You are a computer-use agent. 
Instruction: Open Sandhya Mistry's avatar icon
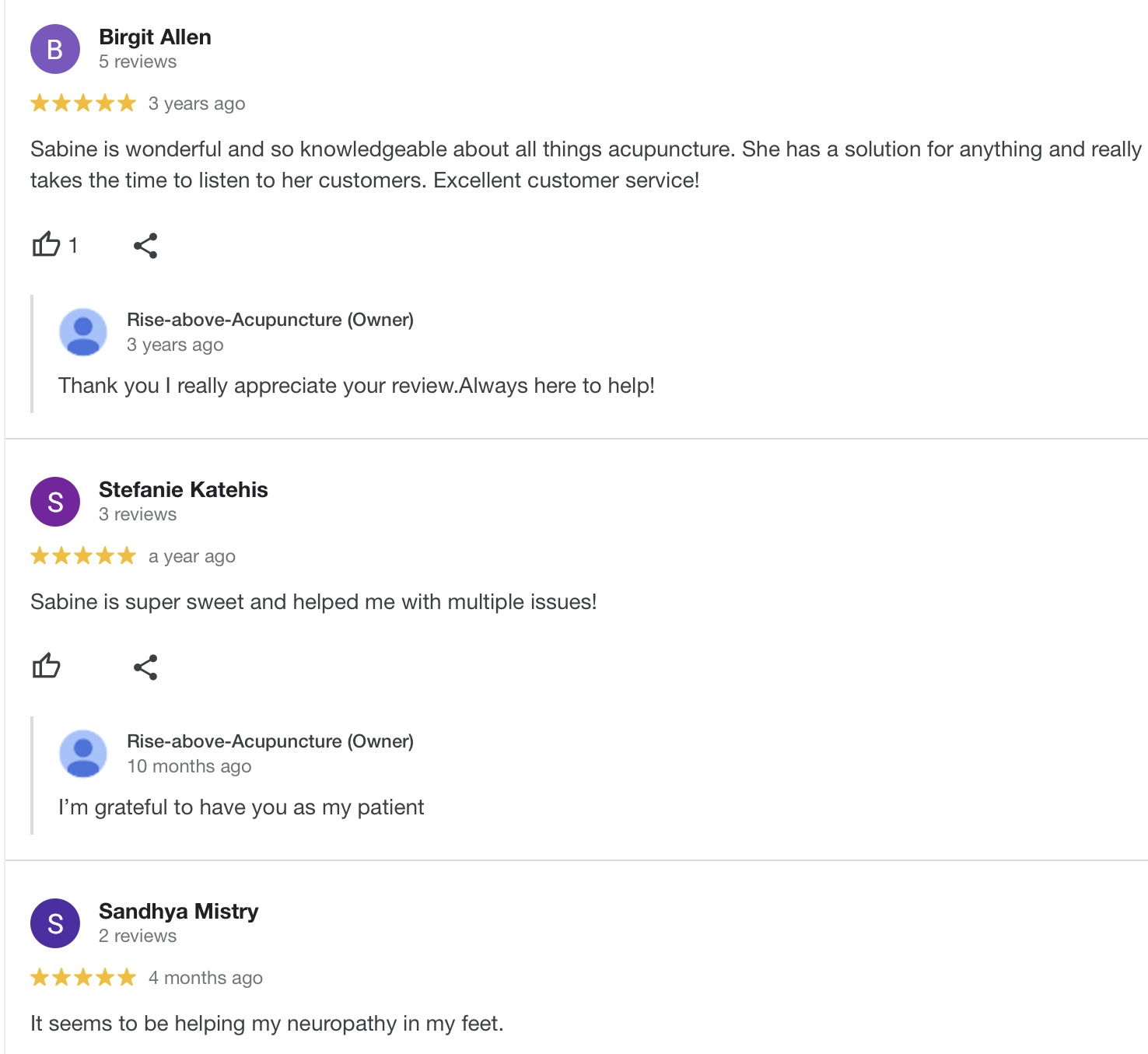click(55, 923)
